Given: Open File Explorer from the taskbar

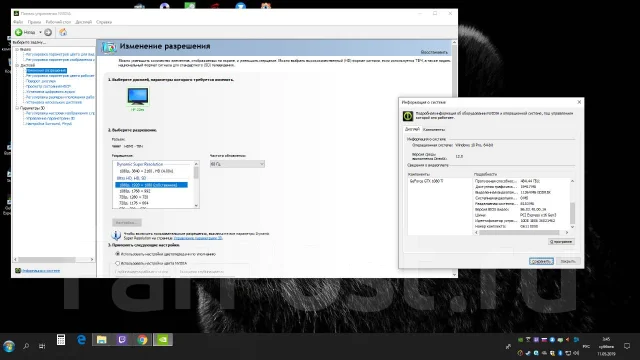Looking at the screenshot, I should tap(102, 340).
